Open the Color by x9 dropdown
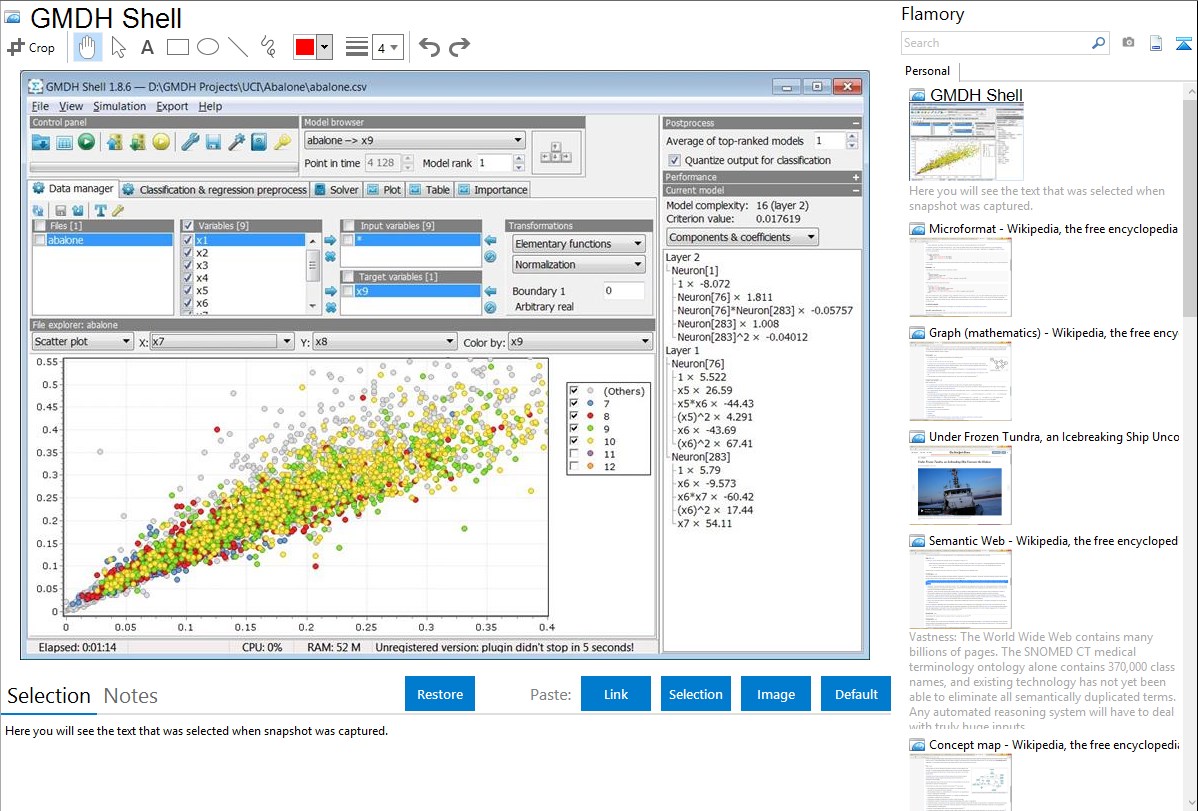 (x=580, y=342)
